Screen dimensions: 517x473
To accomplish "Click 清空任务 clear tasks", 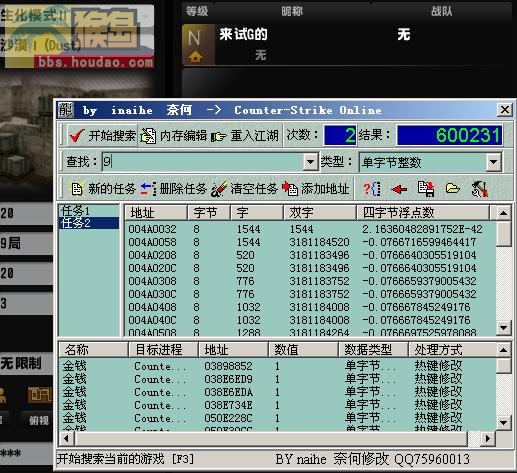I will click(244, 189).
